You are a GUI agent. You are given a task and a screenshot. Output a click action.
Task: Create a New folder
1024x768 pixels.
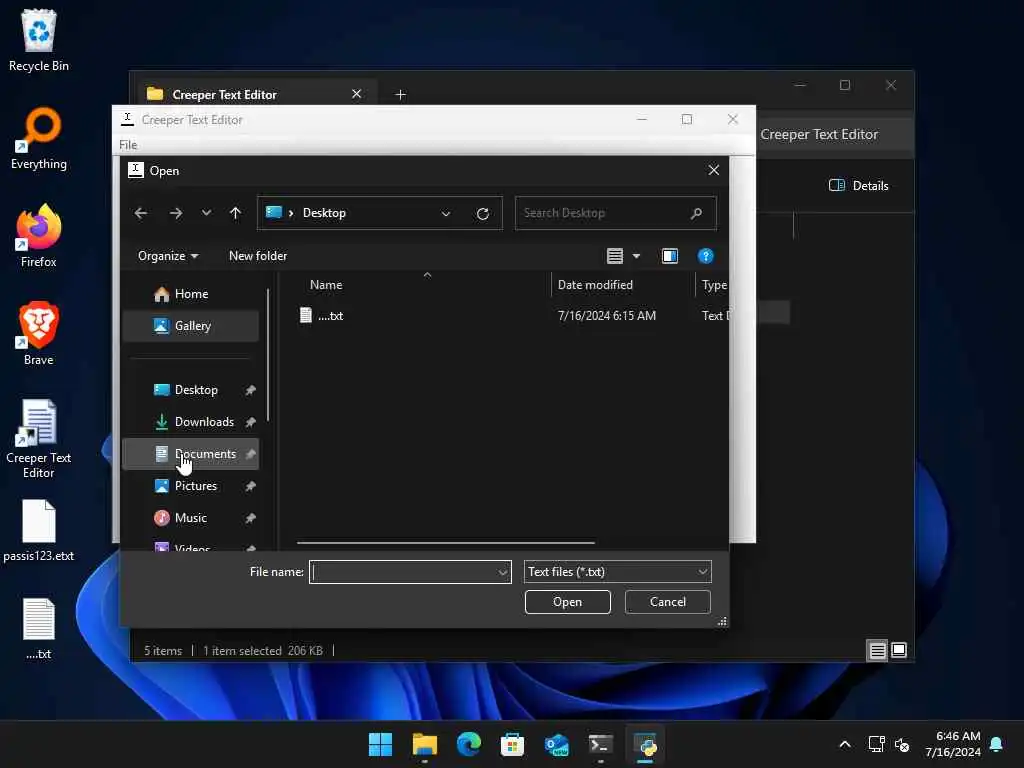[258, 256]
